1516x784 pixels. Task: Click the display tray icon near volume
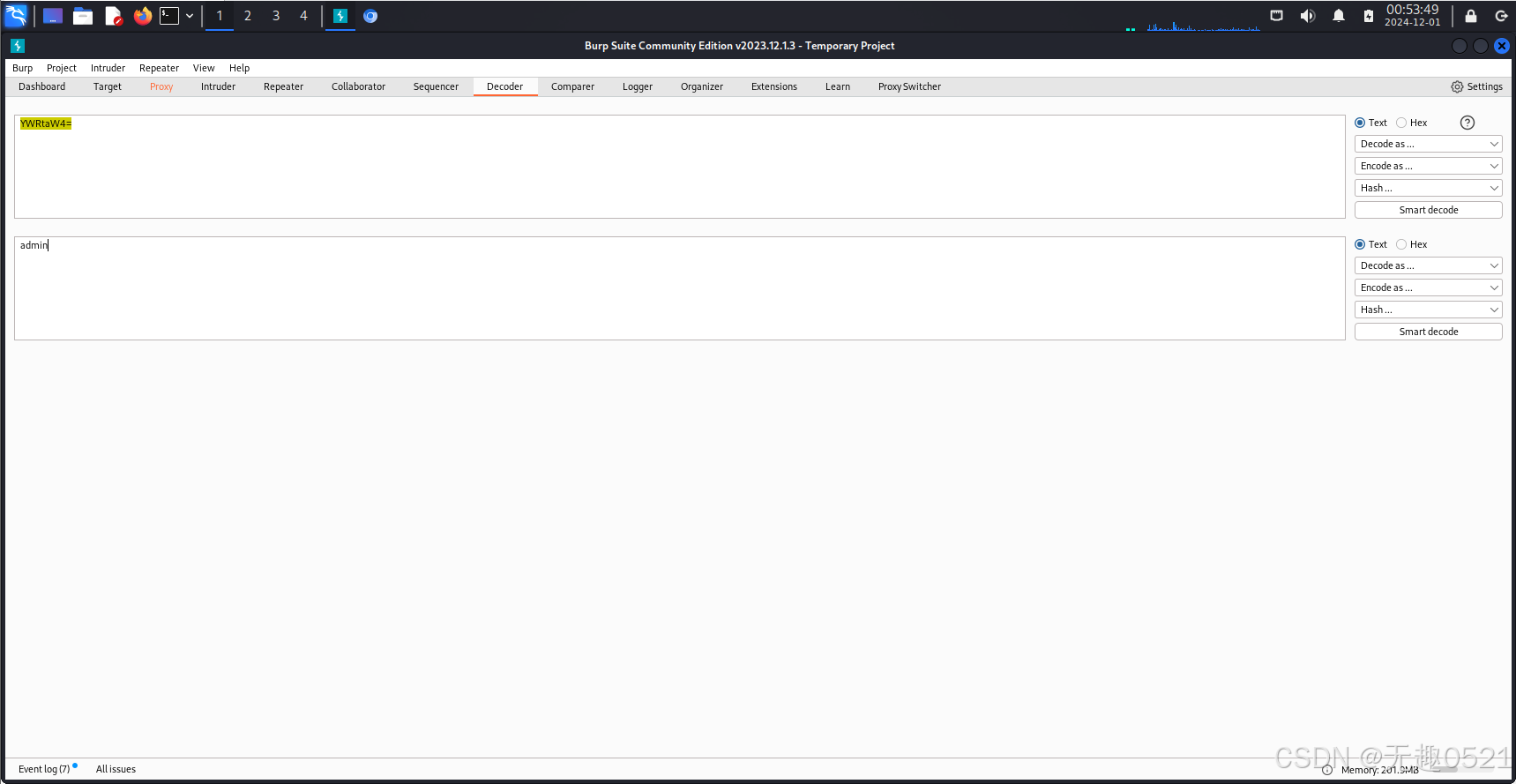pyautogui.click(x=1276, y=16)
